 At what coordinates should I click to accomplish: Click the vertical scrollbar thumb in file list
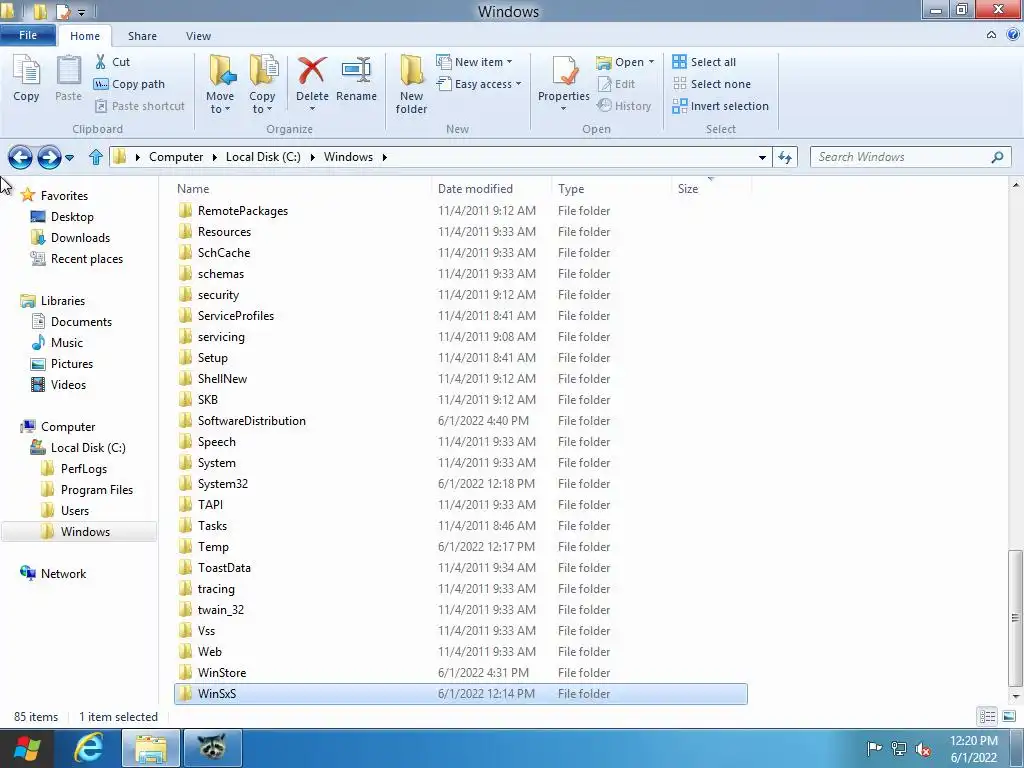[x=1015, y=617]
